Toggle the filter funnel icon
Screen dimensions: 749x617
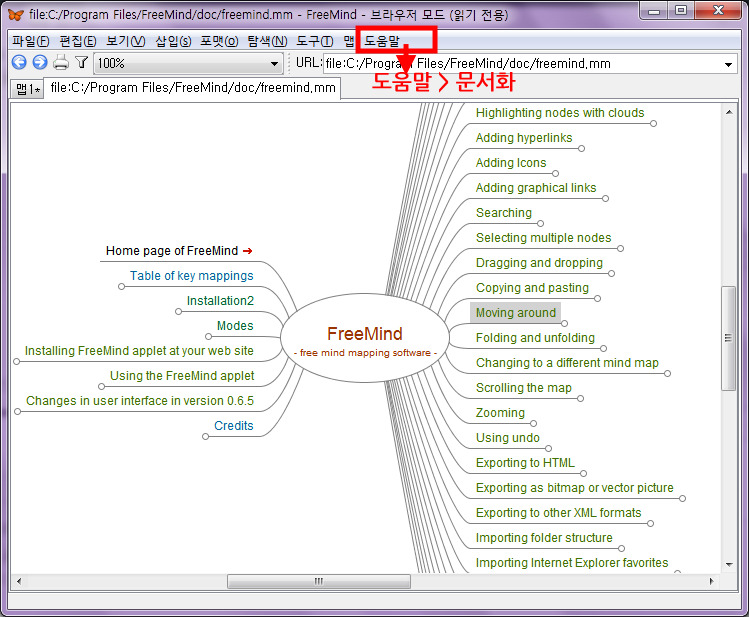pyautogui.click(x=82, y=63)
